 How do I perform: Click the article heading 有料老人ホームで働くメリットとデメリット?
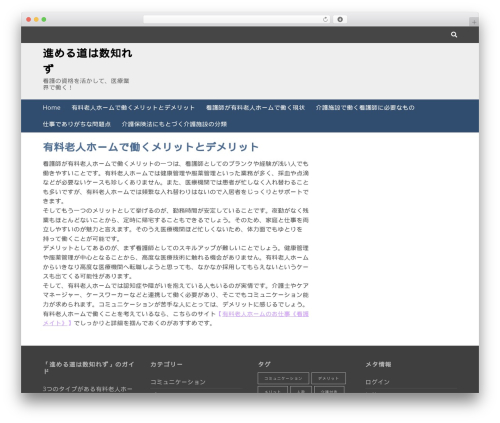tap(151, 147)
